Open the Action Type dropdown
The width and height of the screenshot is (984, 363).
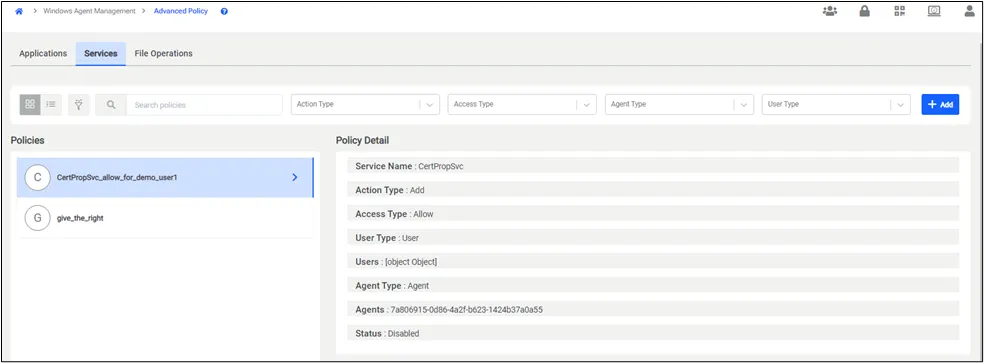[x=365, y=104]
